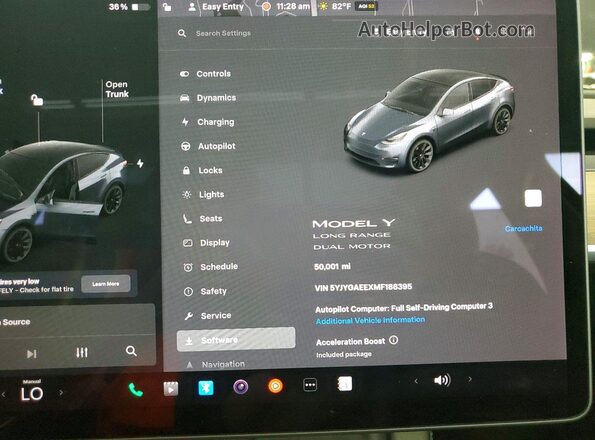The width and height of the screenshot is (595, 440).
Task: Select Seats in the settings list
Action: 202,218
